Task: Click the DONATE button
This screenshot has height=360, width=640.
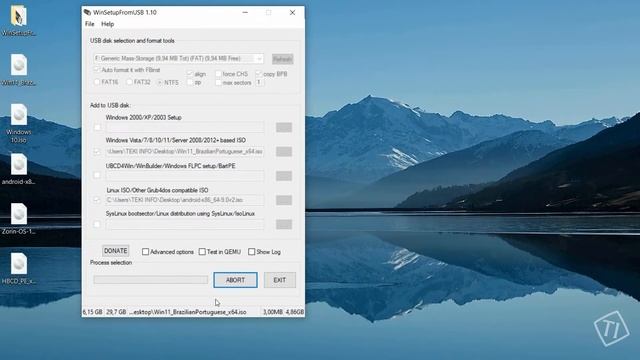Action: coord(116,251)
